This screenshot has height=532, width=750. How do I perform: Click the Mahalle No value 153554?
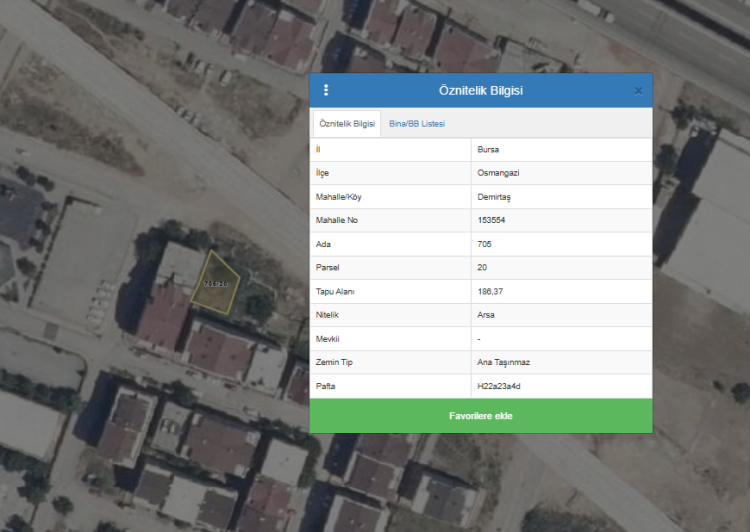click(x=492, y=220)
